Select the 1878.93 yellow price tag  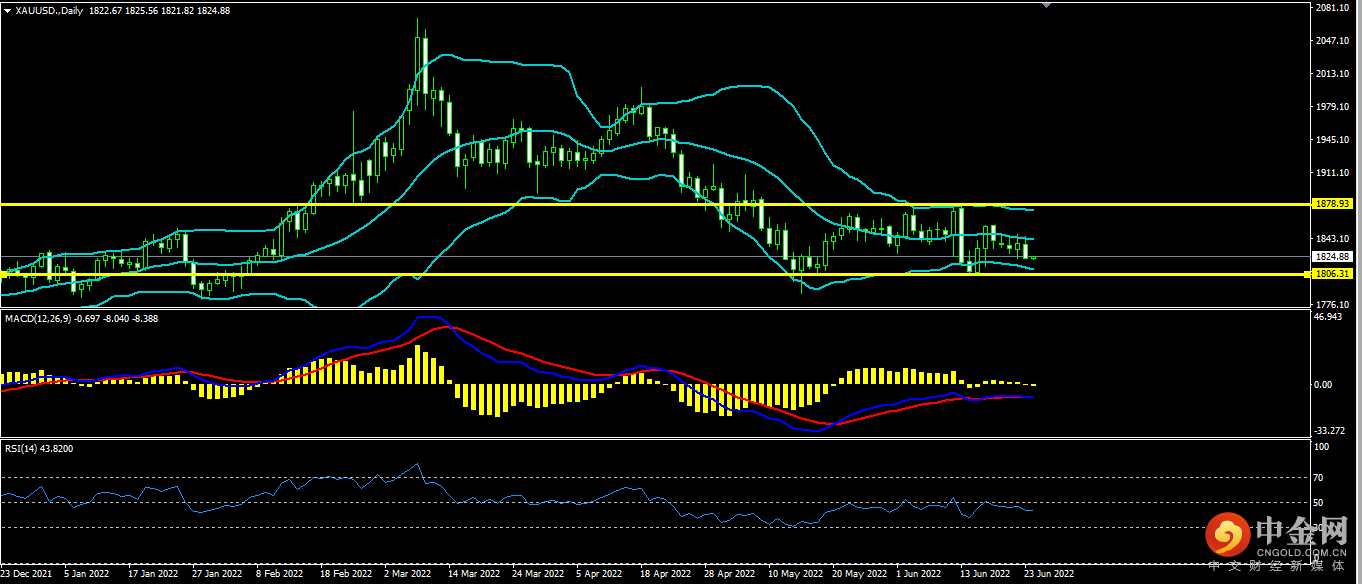click(1335, 204)
